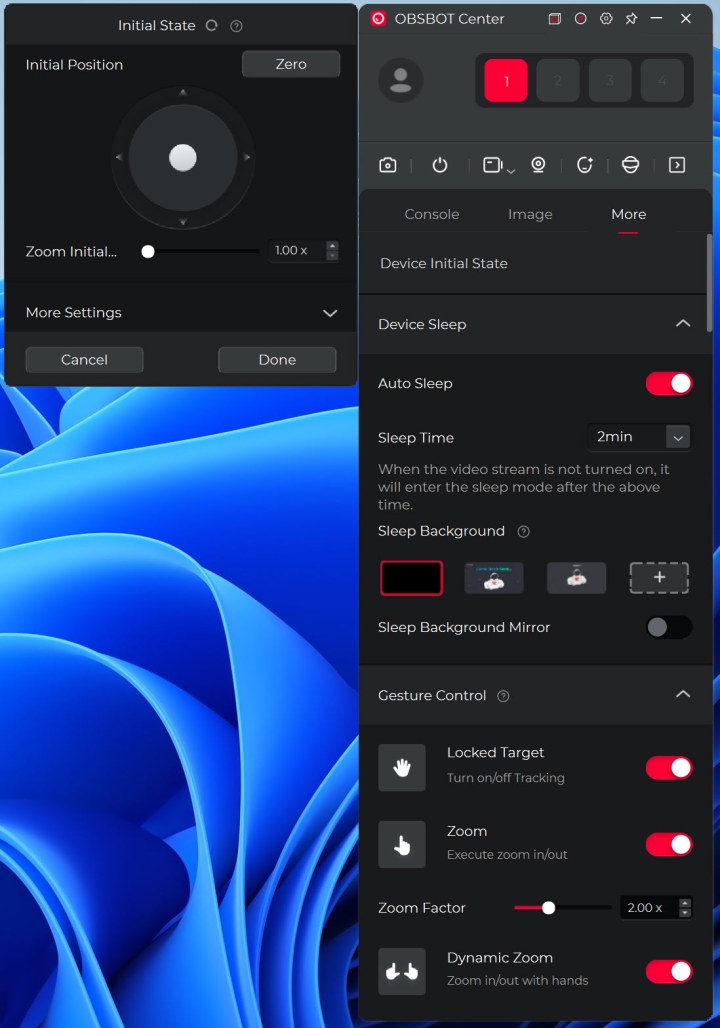Turn off the Auto Sleep toggle
720x1028 pixels.
click(668, 383)
